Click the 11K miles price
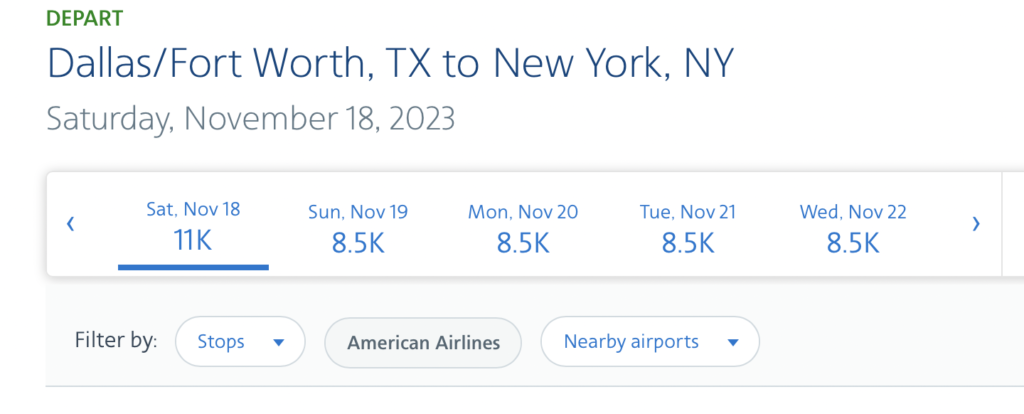This screenshot has width=1024, height=414. [x=193, y=241]
